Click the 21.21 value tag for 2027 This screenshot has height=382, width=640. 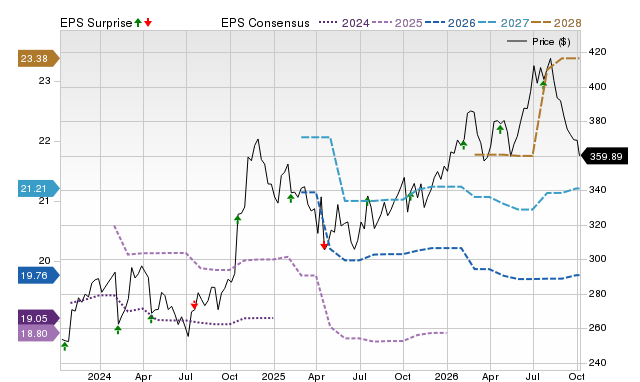[38, 189]
